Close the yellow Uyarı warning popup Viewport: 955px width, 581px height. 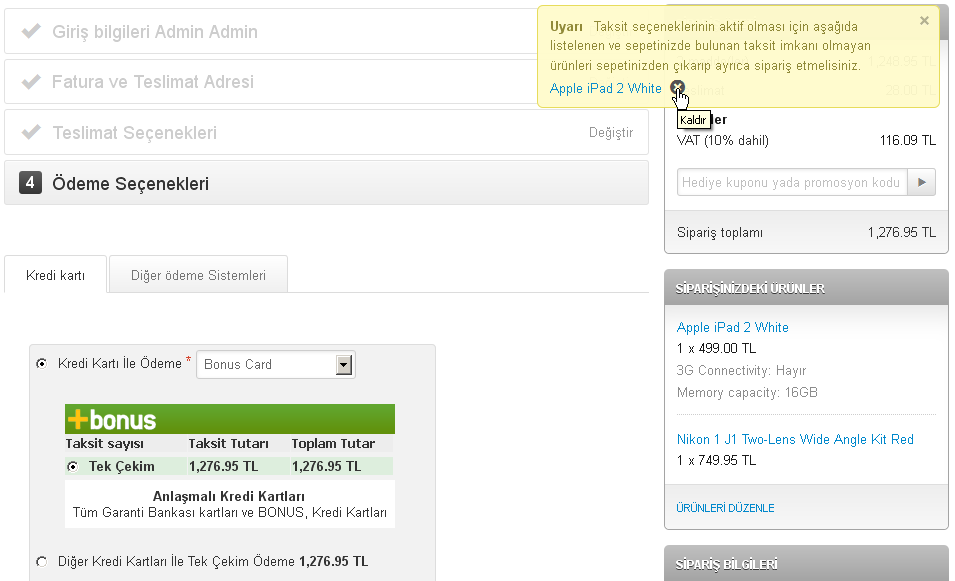[x=923, y=21]
